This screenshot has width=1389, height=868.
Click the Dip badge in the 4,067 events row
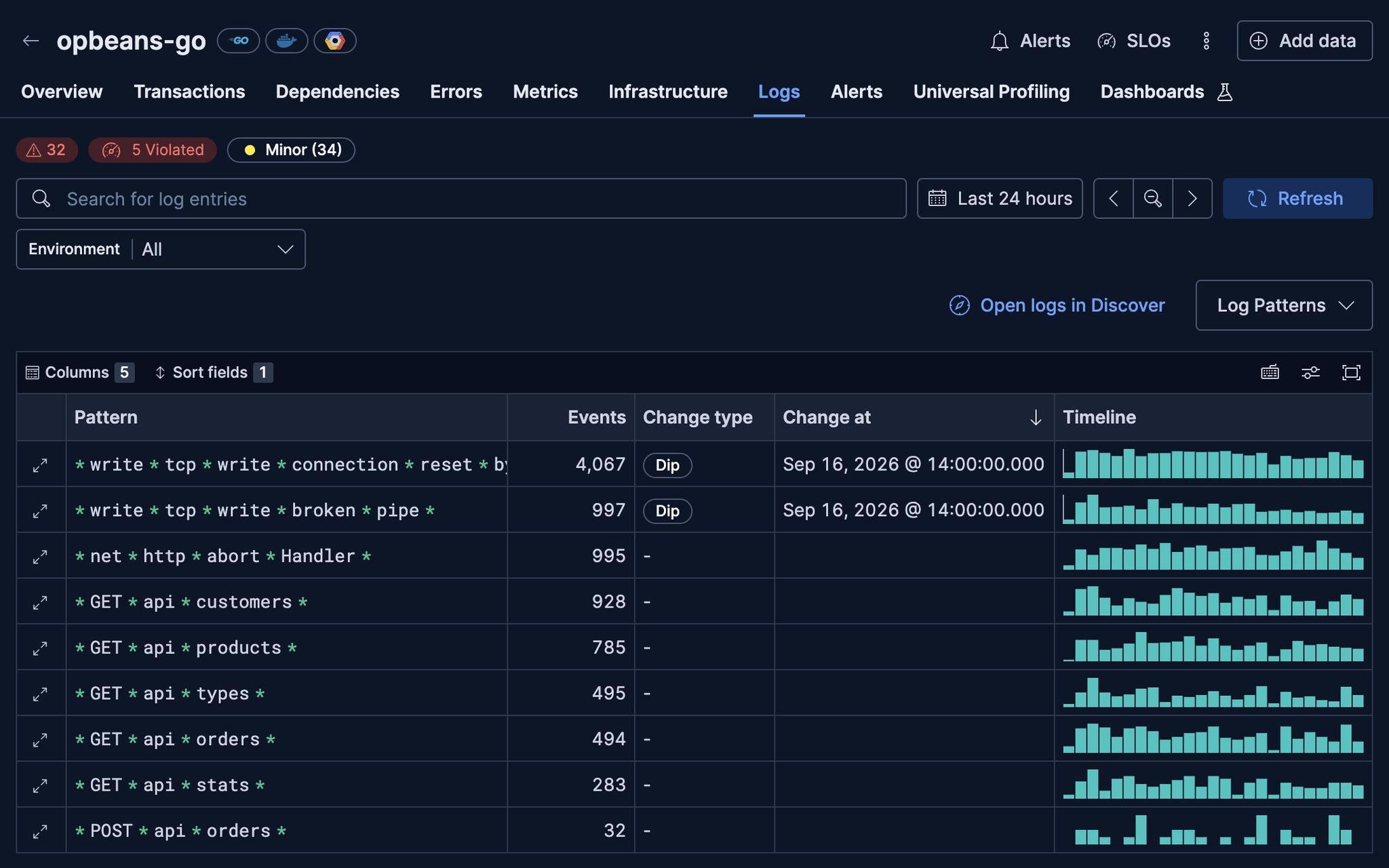667,465
